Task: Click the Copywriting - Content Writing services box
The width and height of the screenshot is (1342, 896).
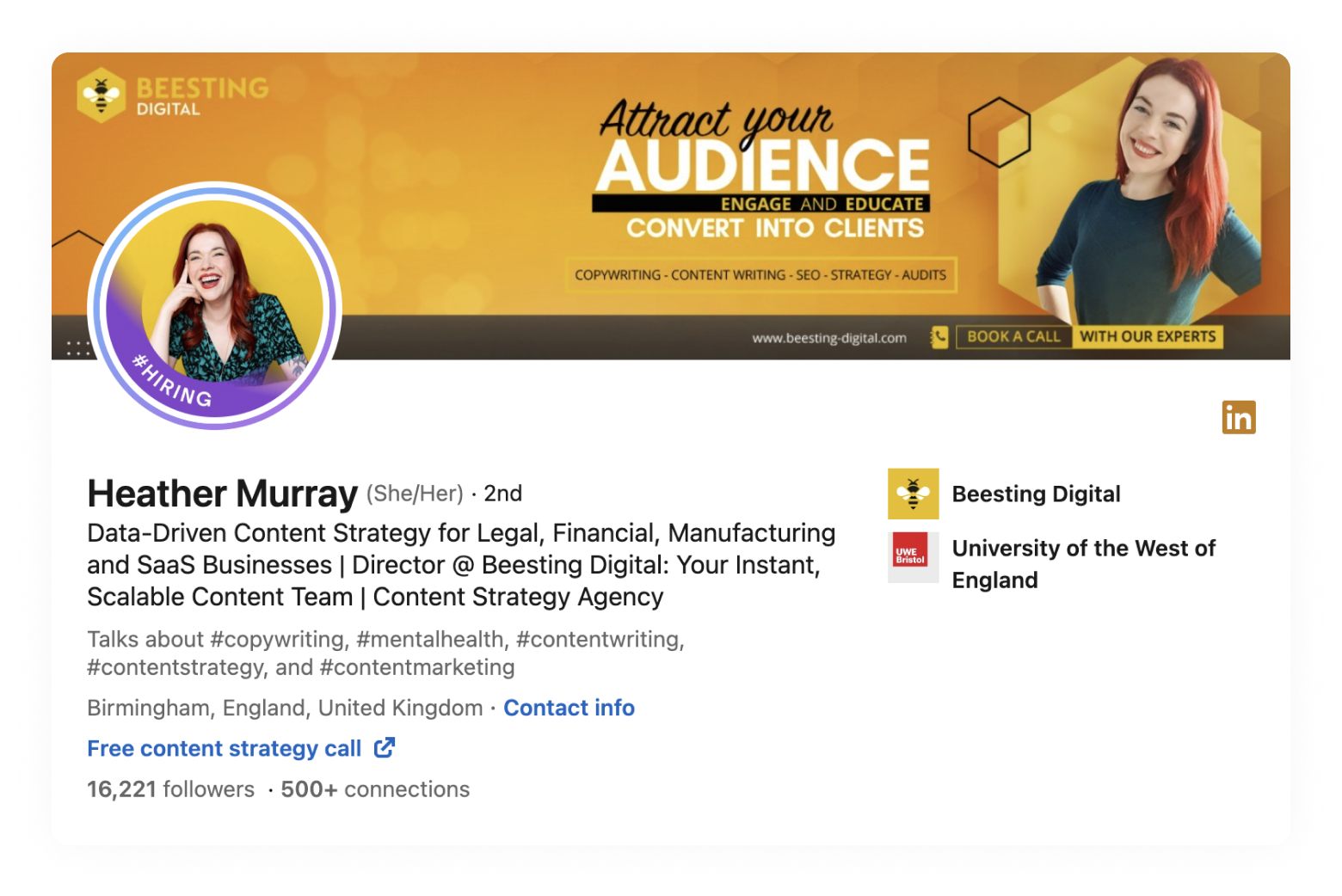Action: pos(760,275)
